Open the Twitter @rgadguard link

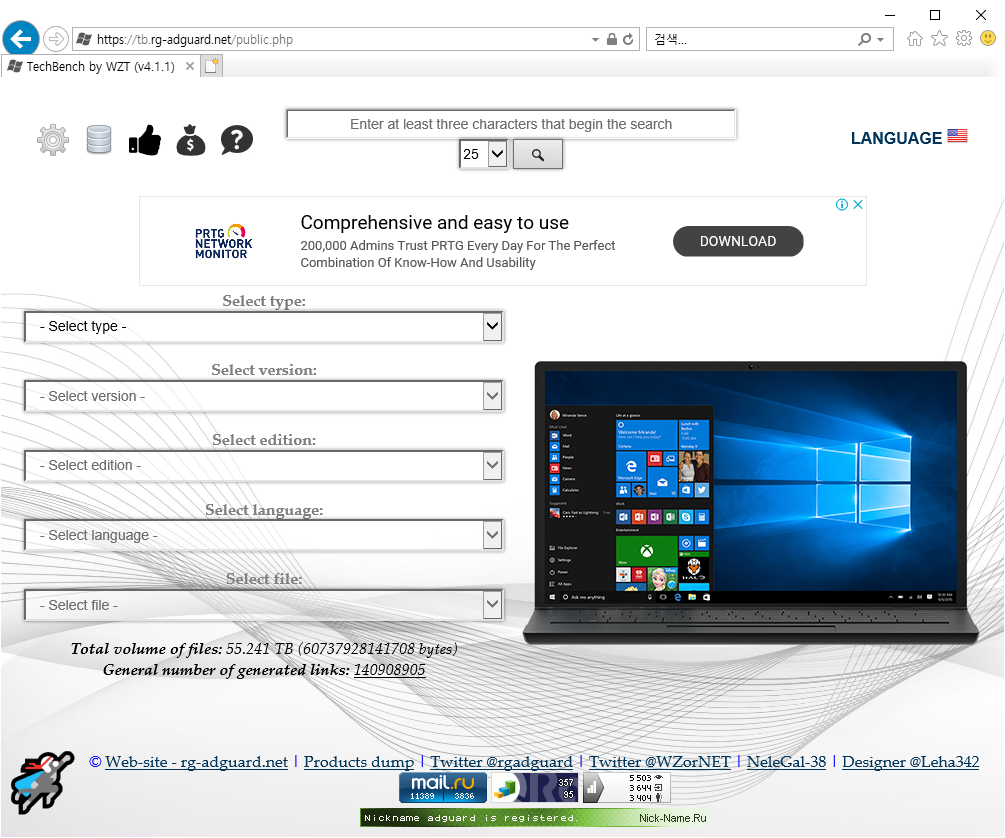coord(501,762)
